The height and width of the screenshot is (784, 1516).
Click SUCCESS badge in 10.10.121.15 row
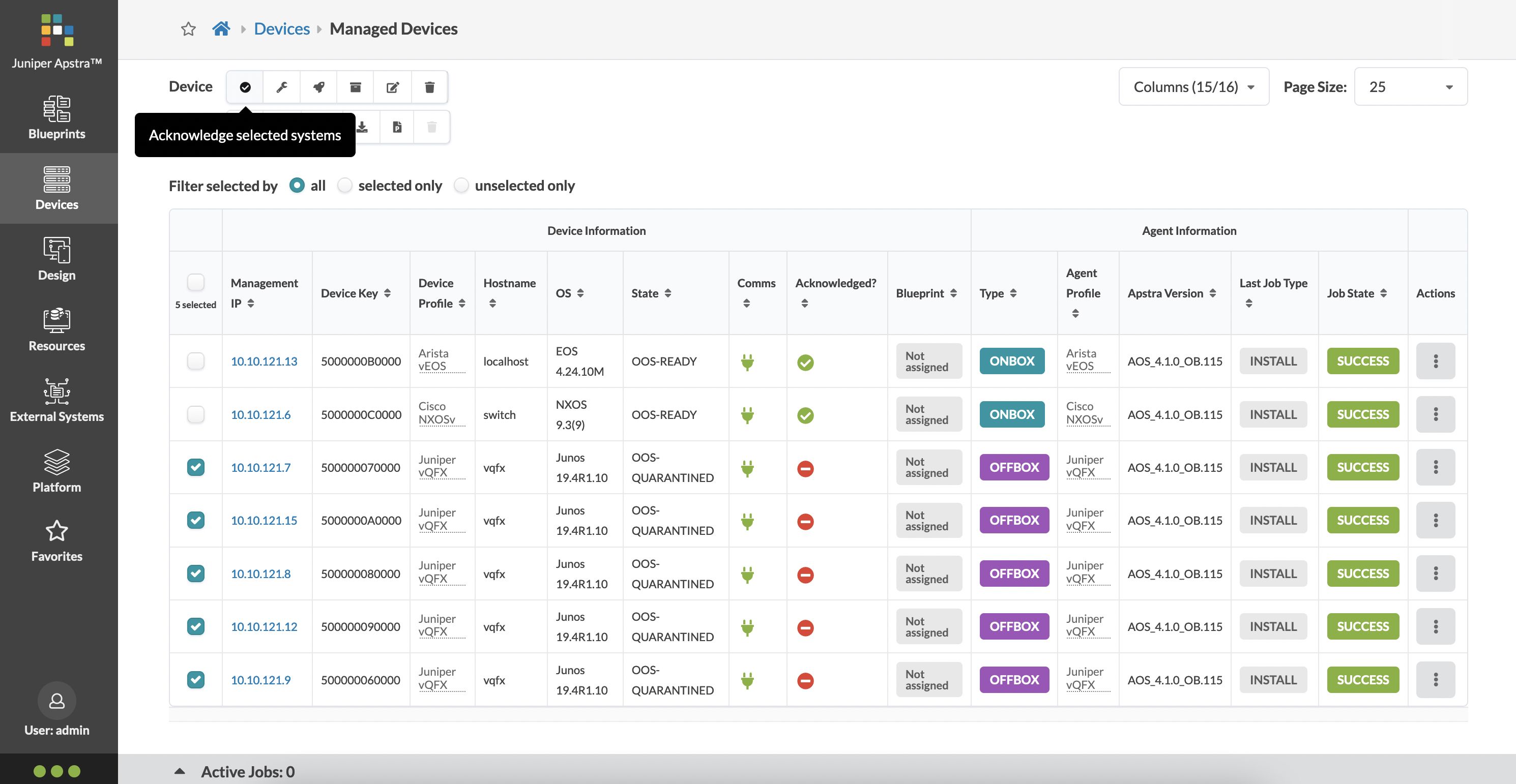tap(1363, 520)
